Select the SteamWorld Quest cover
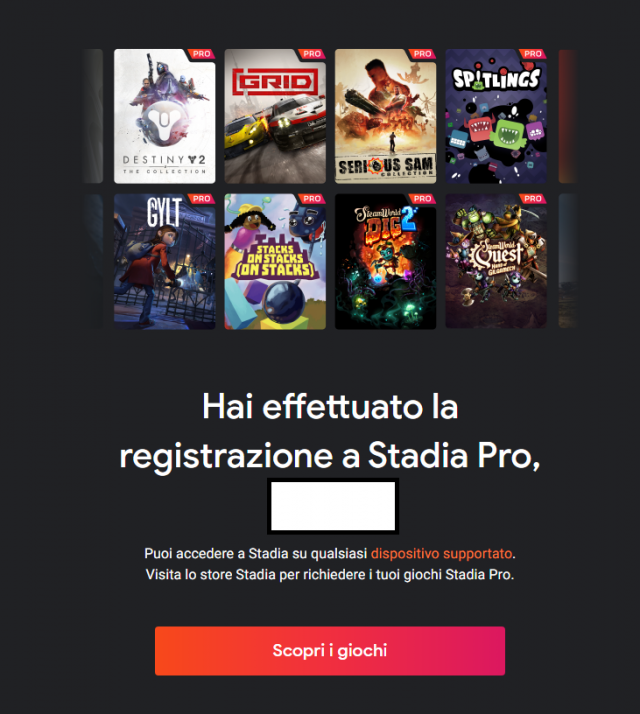 (496, 261)
